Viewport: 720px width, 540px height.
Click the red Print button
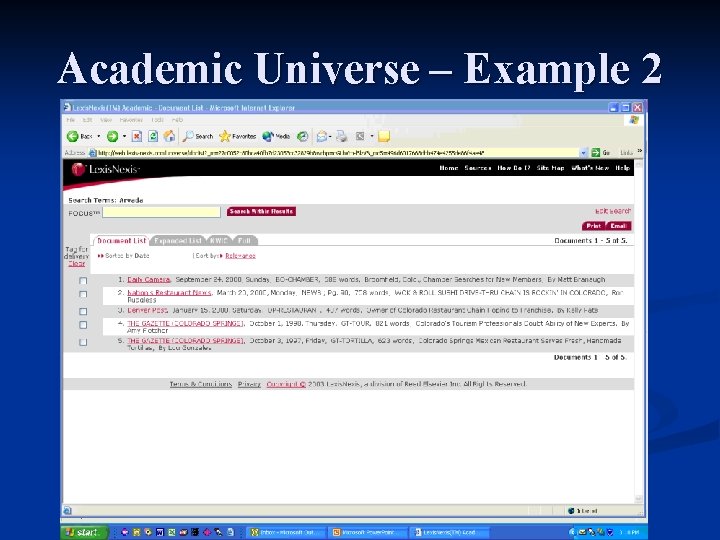pos(594,226)
